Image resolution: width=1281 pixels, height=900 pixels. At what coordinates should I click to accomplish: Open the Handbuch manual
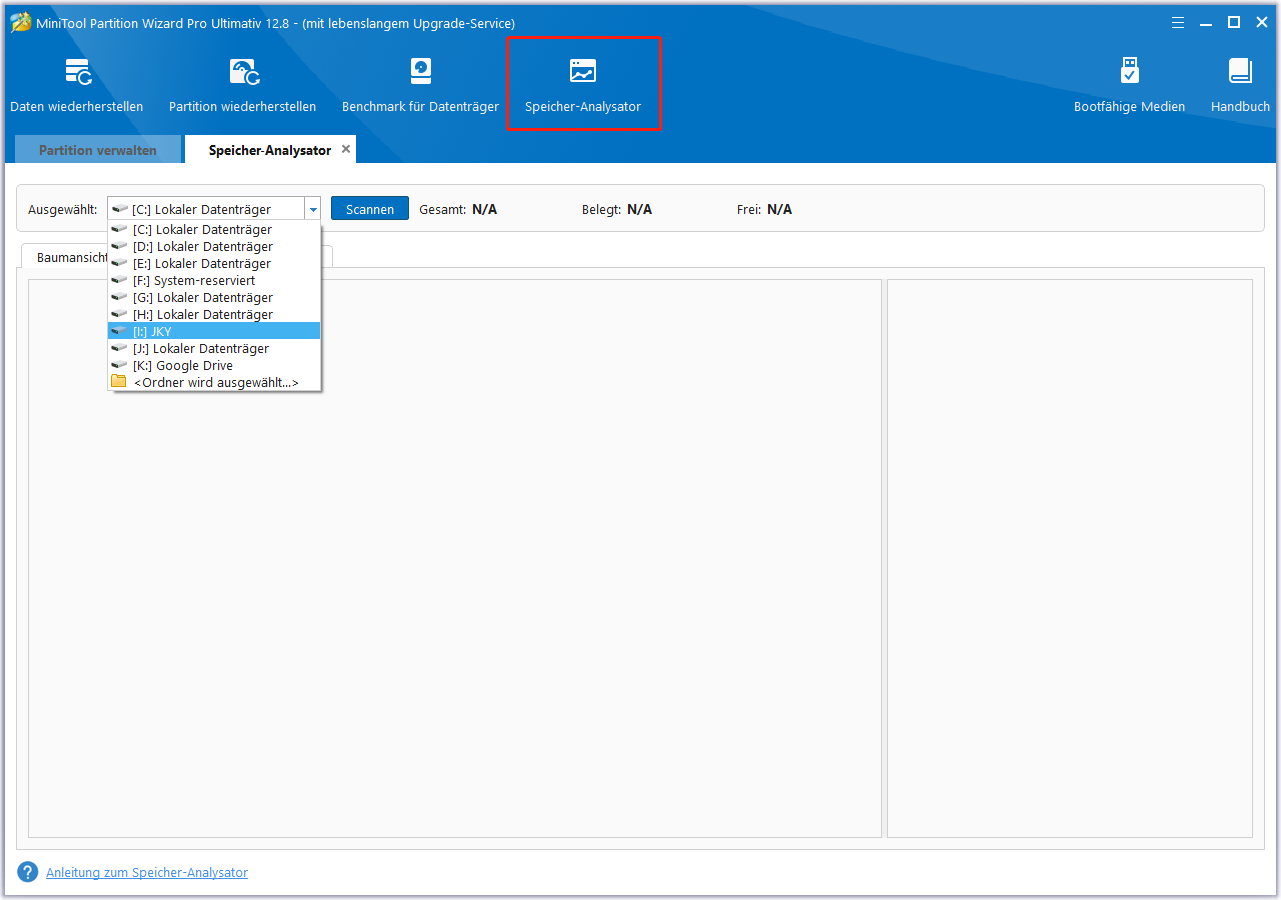coord(1240,85)
